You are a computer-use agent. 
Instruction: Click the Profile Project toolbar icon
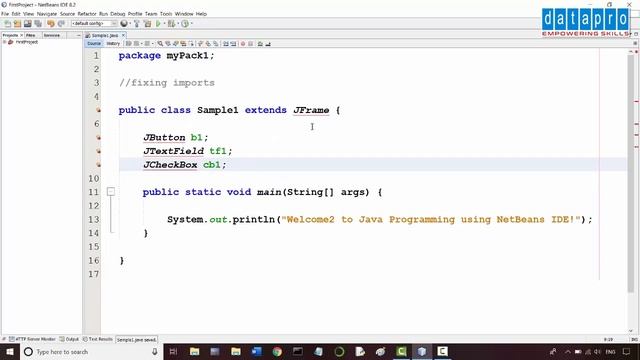[185, 24]
